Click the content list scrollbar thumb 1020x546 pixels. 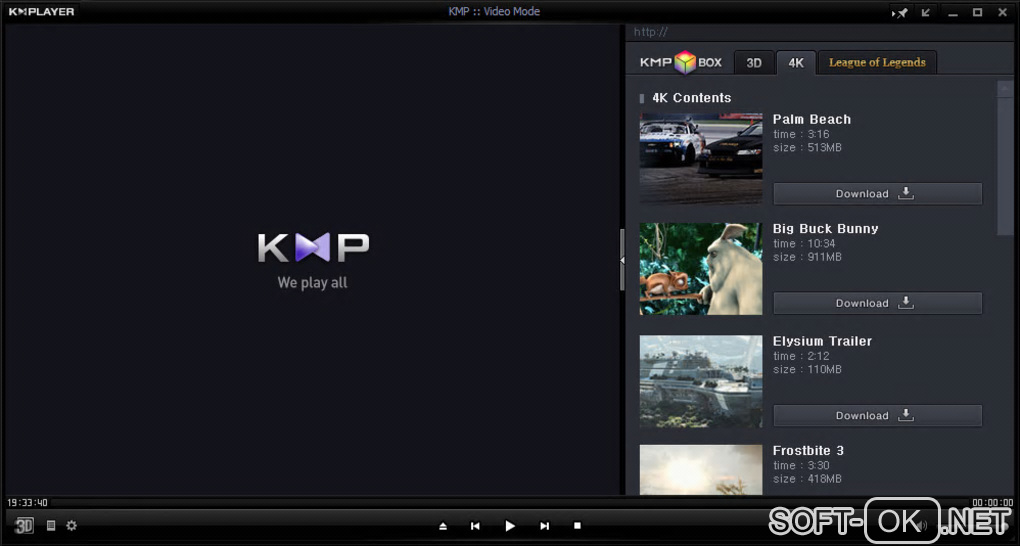click(x=1004, y=166)
